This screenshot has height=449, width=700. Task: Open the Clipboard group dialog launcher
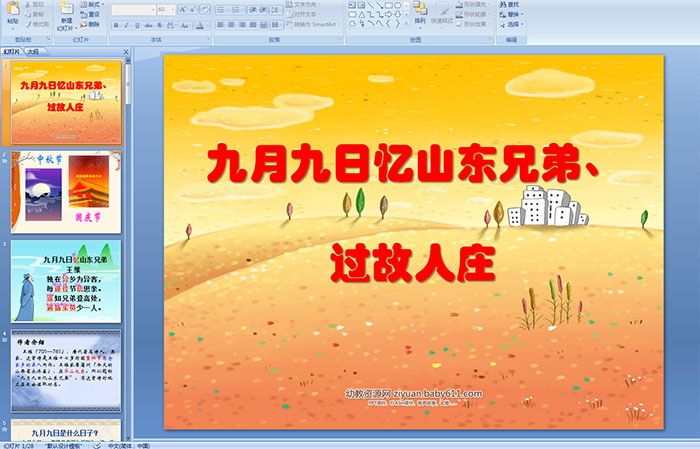(49, 40)
